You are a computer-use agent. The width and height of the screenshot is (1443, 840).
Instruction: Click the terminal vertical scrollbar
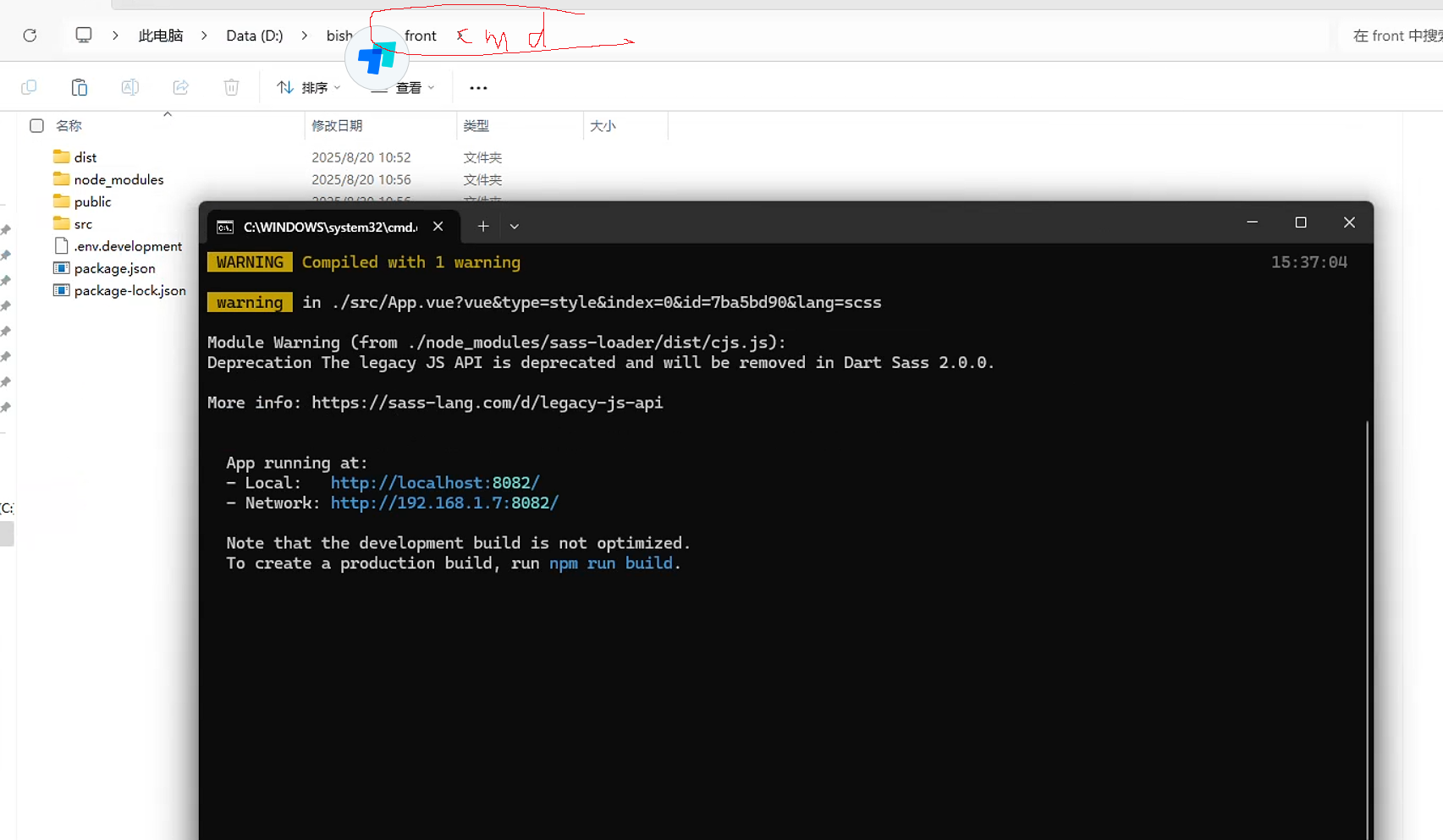pos(1367,630)
